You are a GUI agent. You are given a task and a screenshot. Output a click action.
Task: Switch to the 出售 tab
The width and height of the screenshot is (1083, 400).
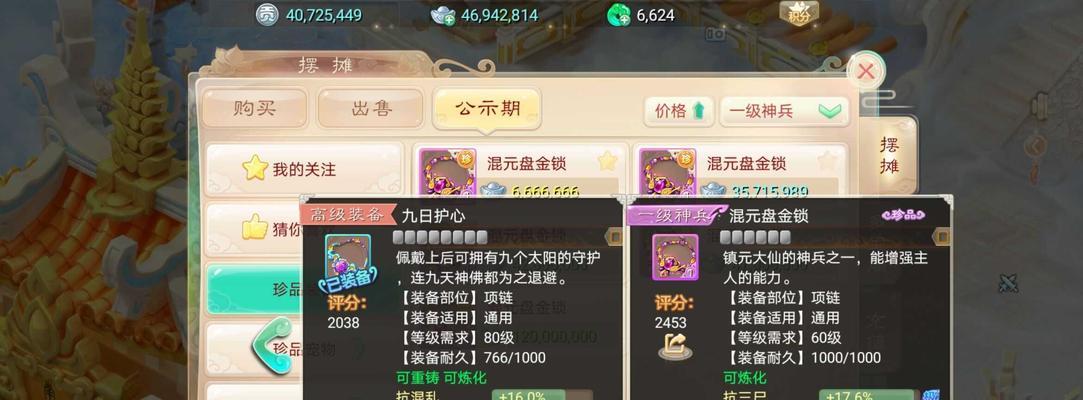(371, 108)
